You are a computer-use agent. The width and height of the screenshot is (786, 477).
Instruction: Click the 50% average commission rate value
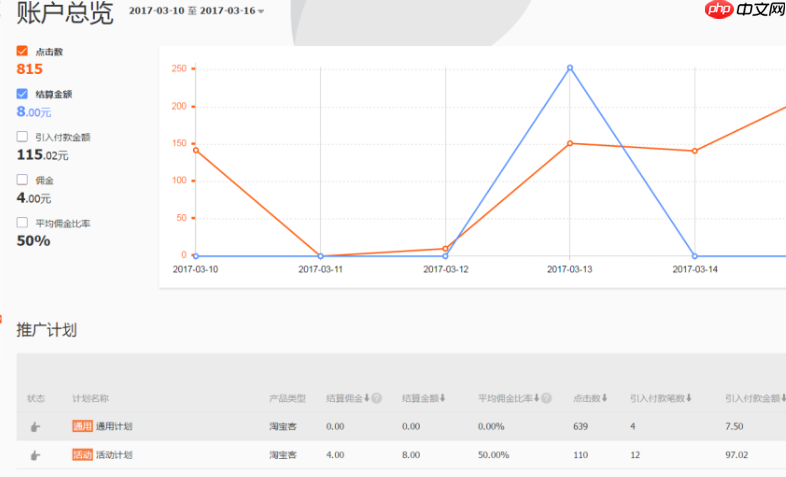click(33, 241)
